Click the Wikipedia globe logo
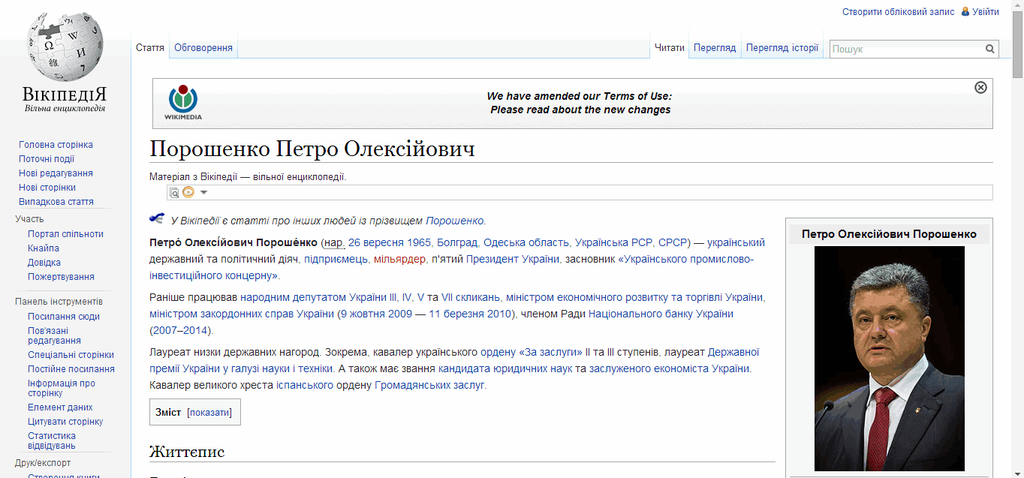Screen dimensions: 1024x478 (x=65, y=48)
